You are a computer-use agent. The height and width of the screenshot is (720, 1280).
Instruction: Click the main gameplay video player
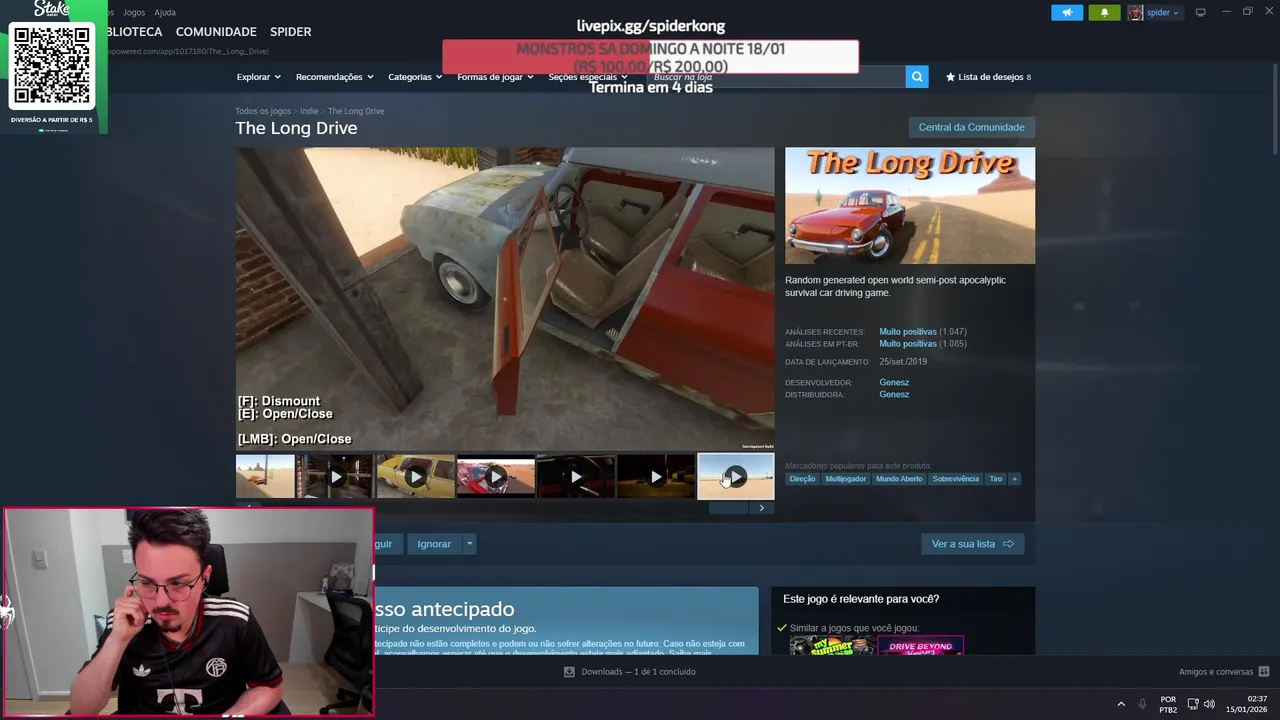click(x=505, y=299)
